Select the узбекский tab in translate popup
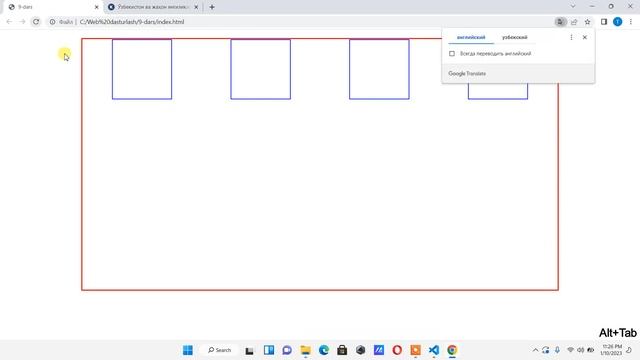The height and width of the screenshot is (360, 640). click(x=514, y=37)
